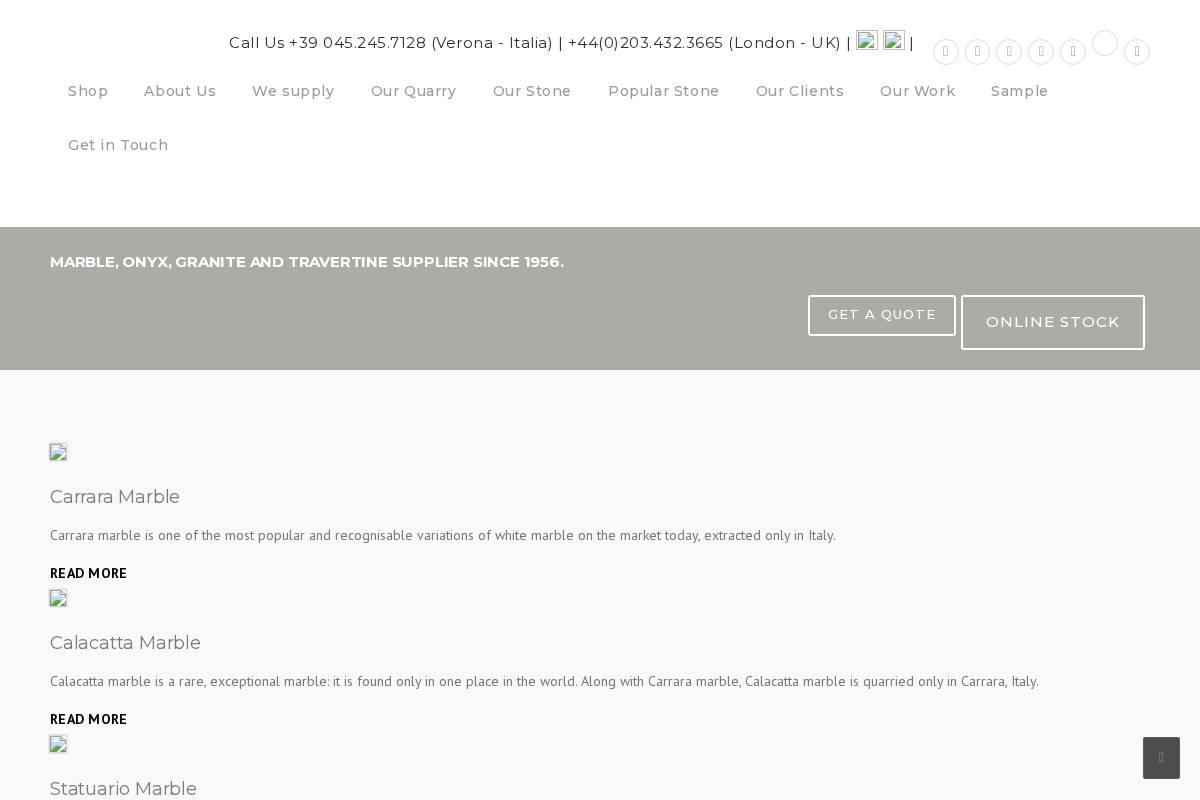
Task: Click the fifth social media icon
Action: pyautogui.click(x=1073, y=52)
